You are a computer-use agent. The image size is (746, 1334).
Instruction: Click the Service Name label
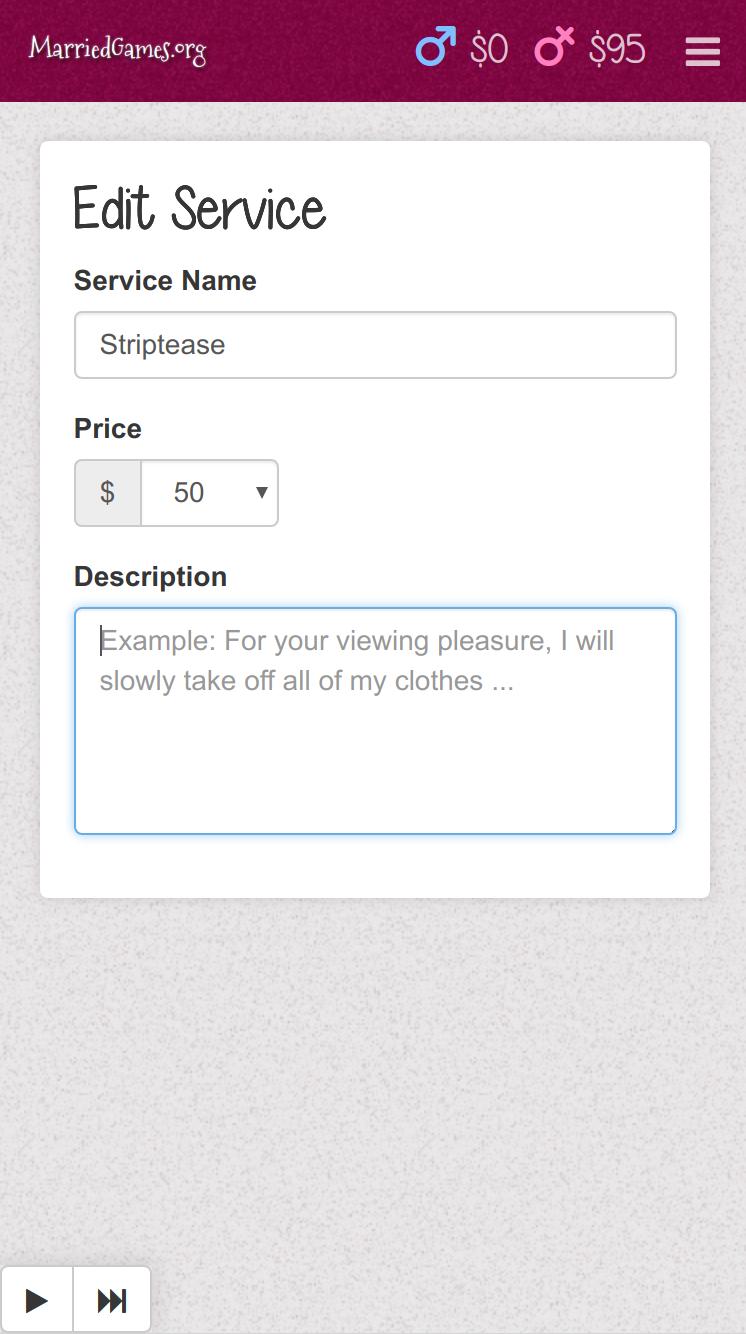click(165, 281)
